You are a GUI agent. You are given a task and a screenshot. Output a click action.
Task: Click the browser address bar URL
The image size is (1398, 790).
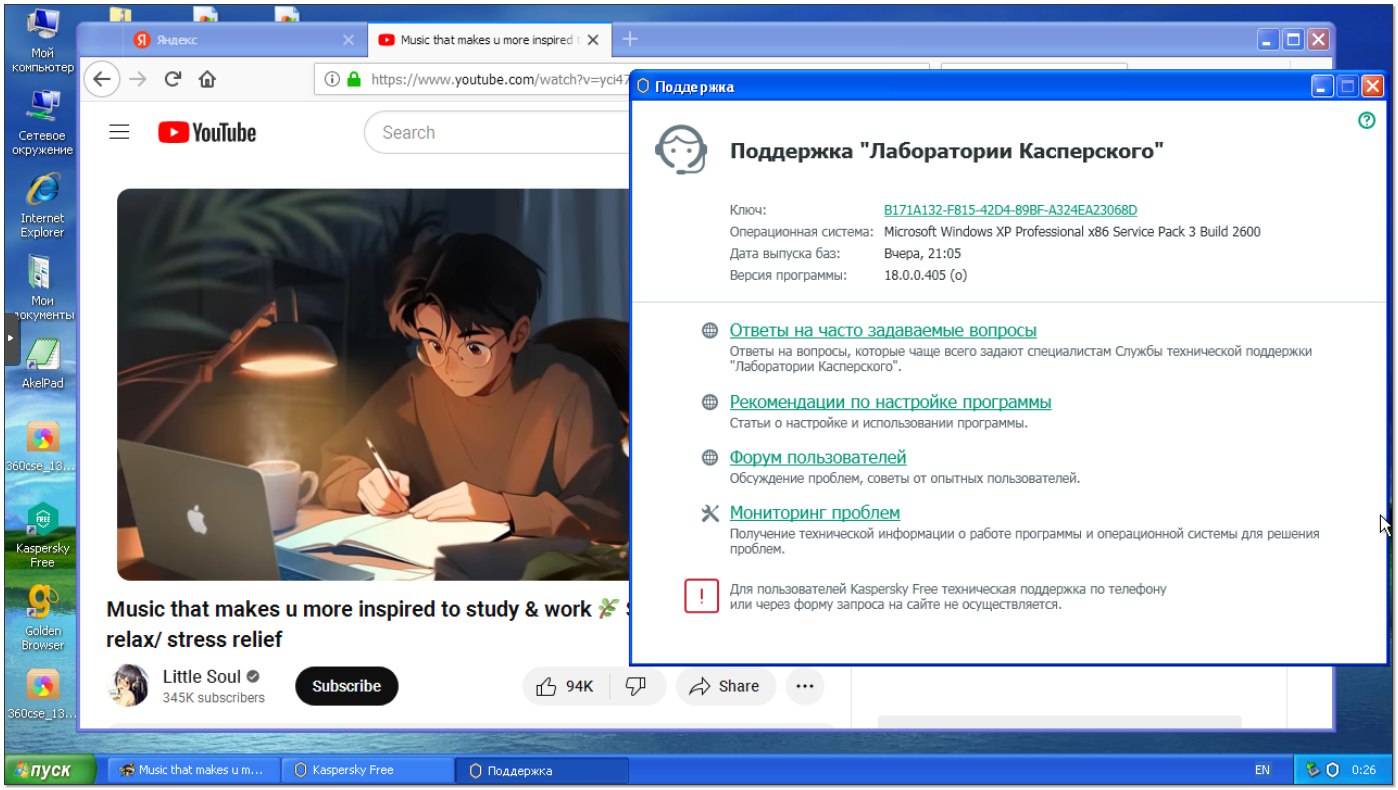[500, 79]
